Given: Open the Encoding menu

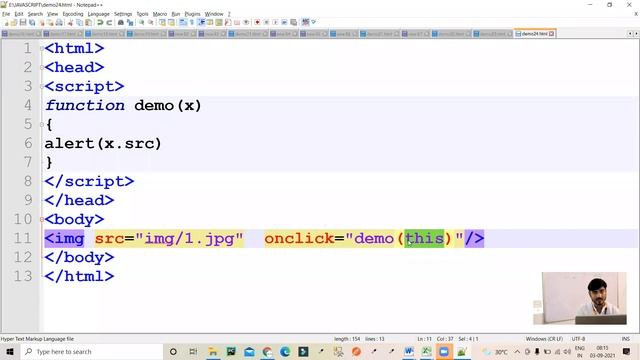Looking at the screenshot, I should click(73, 14).
